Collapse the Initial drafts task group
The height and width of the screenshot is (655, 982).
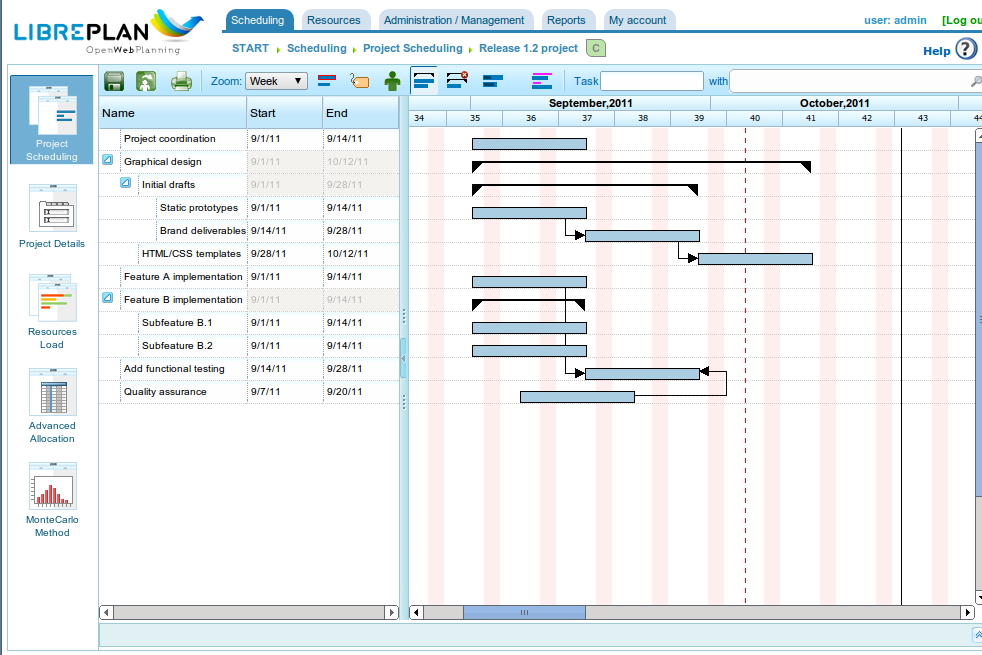click(125, 183)
